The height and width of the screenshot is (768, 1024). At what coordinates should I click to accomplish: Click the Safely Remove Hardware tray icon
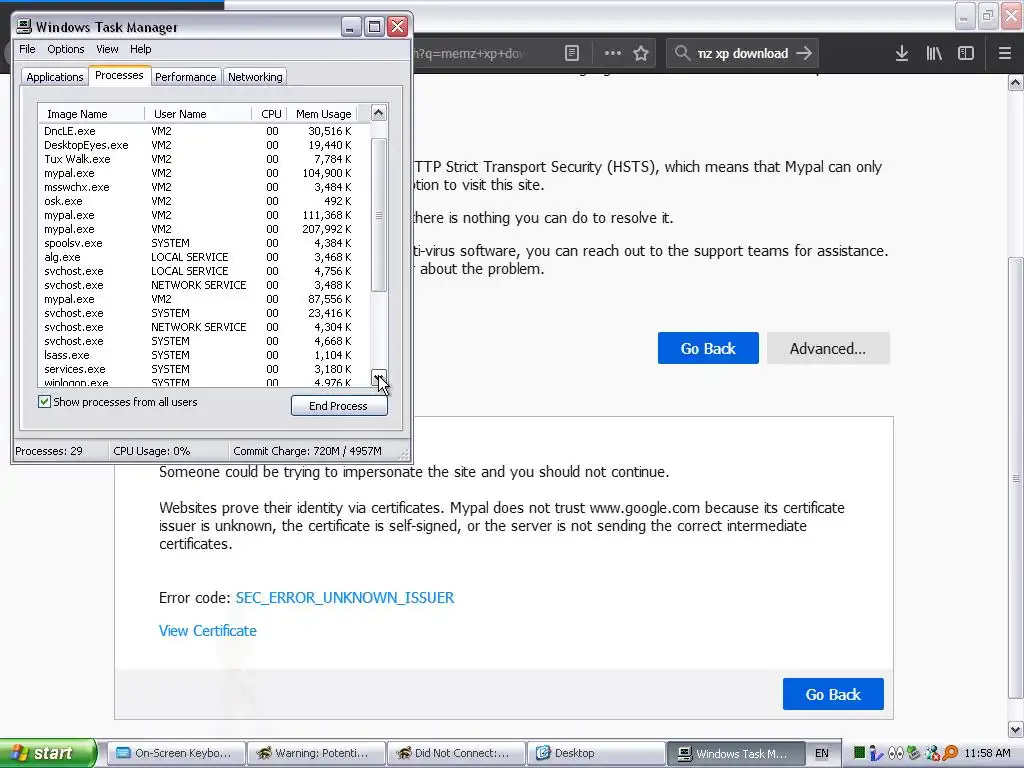914,753
